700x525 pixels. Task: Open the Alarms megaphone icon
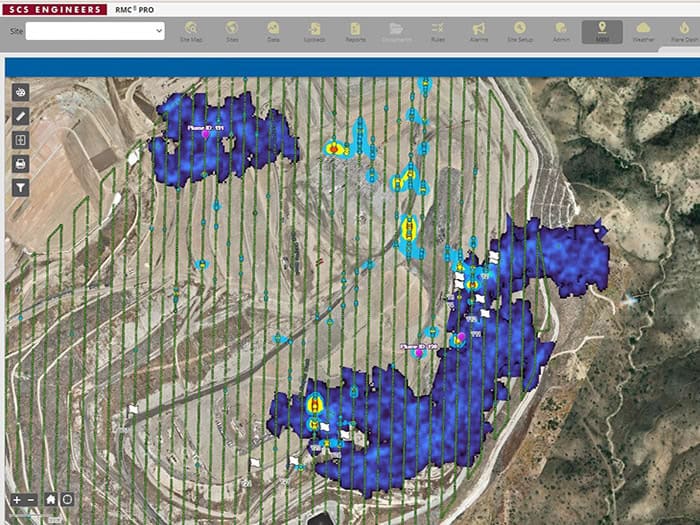coord(479,32)
